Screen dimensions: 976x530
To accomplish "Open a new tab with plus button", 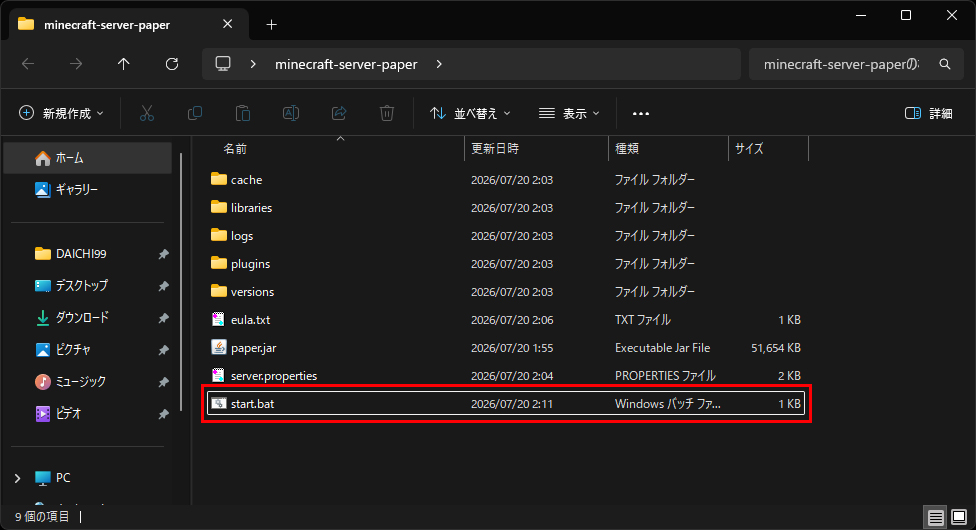I will pyautogui.click(x=271, y=25).
